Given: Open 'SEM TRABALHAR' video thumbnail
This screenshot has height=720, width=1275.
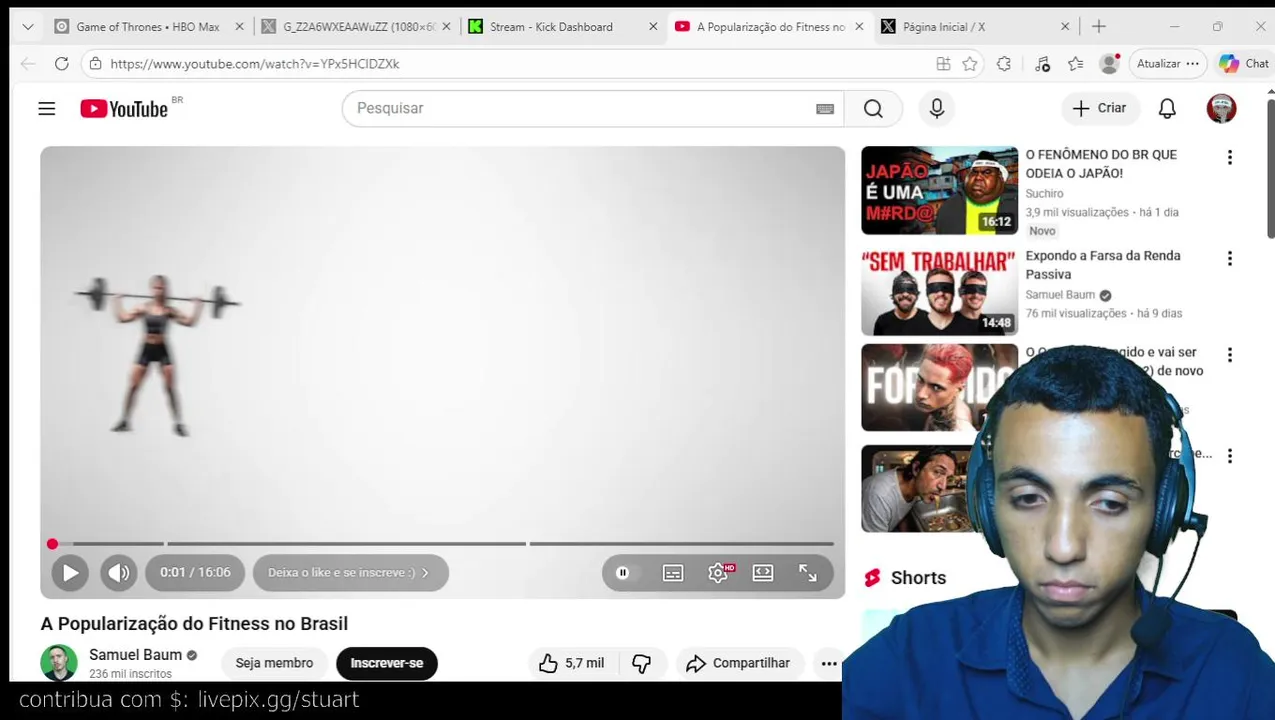Looking at the screenshot, I should 939,291.
